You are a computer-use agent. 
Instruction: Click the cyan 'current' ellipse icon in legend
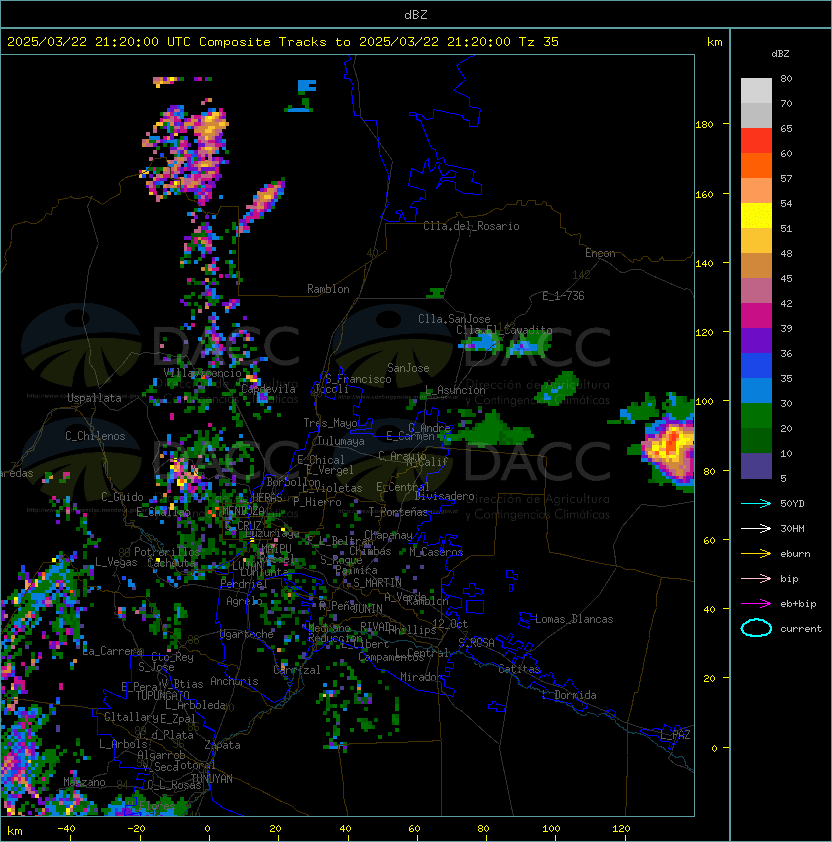pyautogui.click(x=756, y=628)
